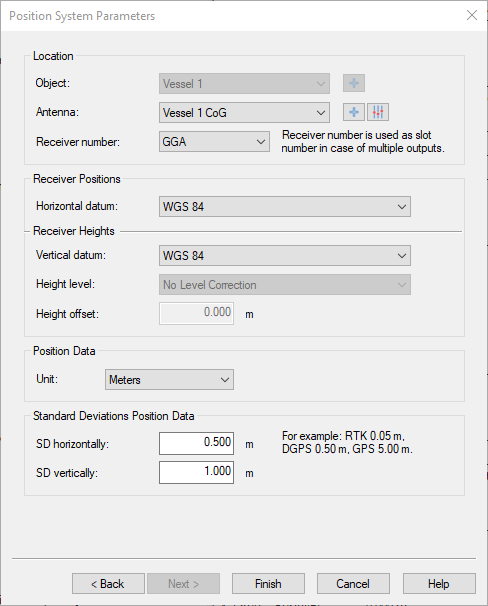Open antenna settings sliders icon
Viewport: 488px width, 606px height.
tap(378, 112)
